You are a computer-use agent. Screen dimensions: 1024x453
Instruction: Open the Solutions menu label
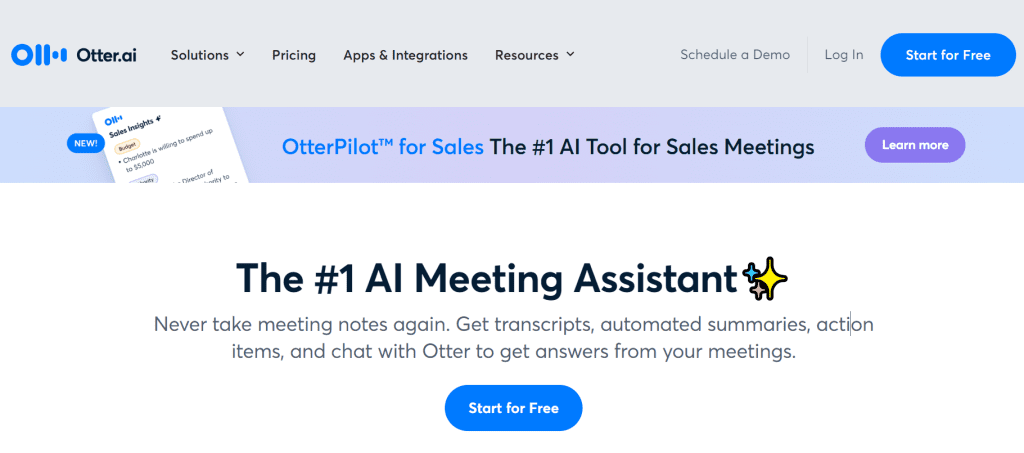pos(200,55)
